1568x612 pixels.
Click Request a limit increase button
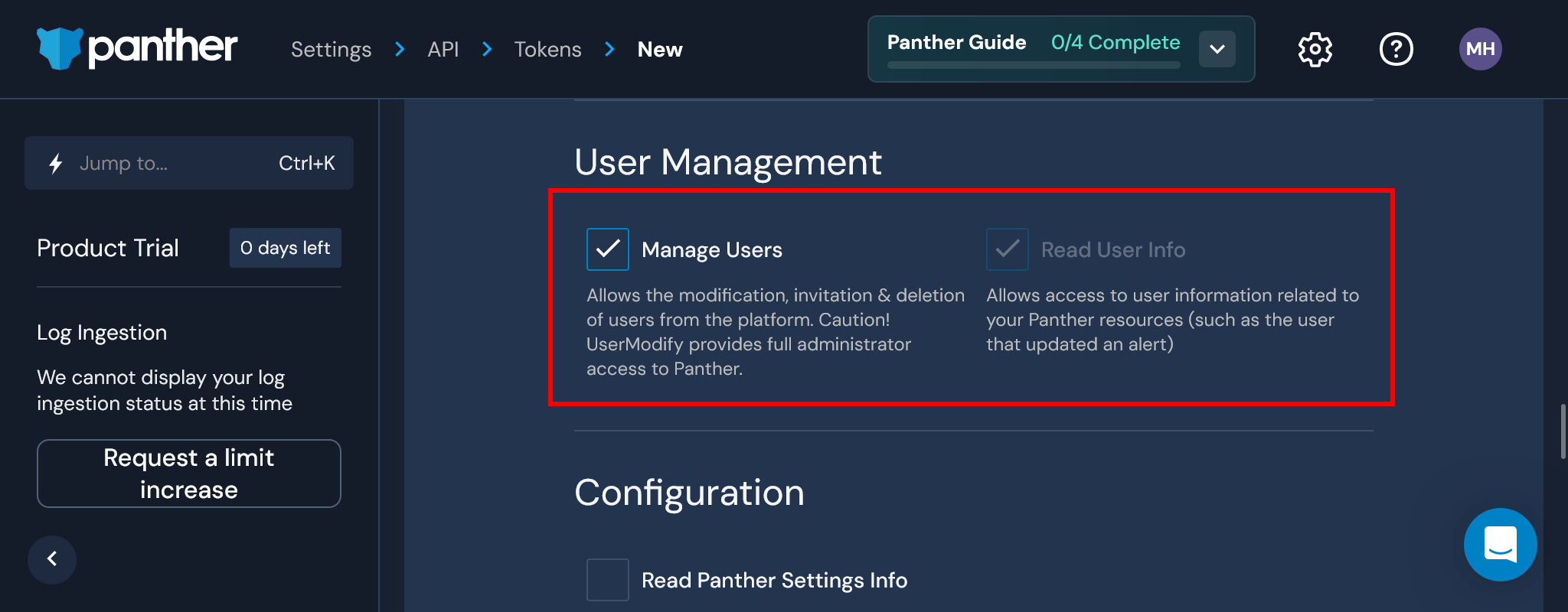point(189,474)
